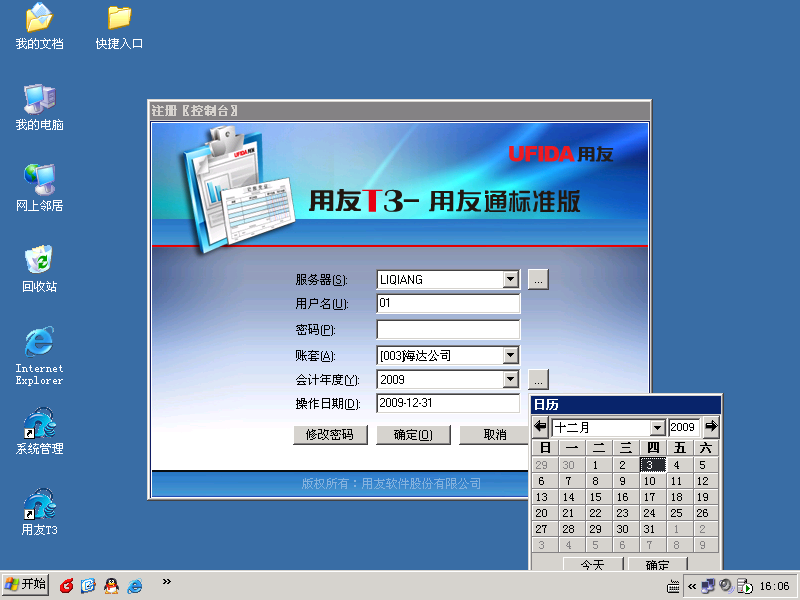Click into the 密码 password field
Screen dimensions: 800x600
click(448, 330)
